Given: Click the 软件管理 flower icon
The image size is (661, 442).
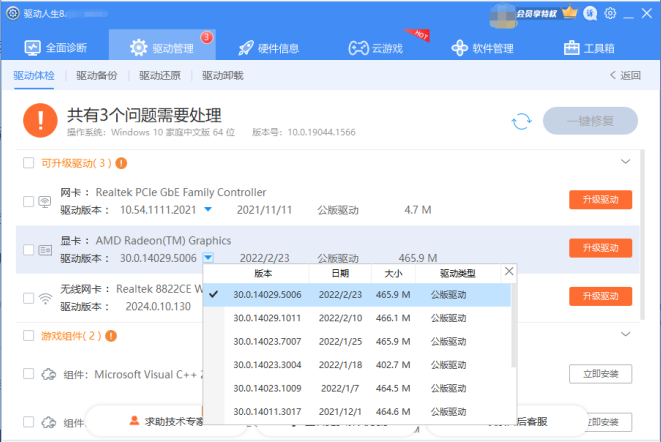Looking at the screenshot, I should [x=459, y=48].
